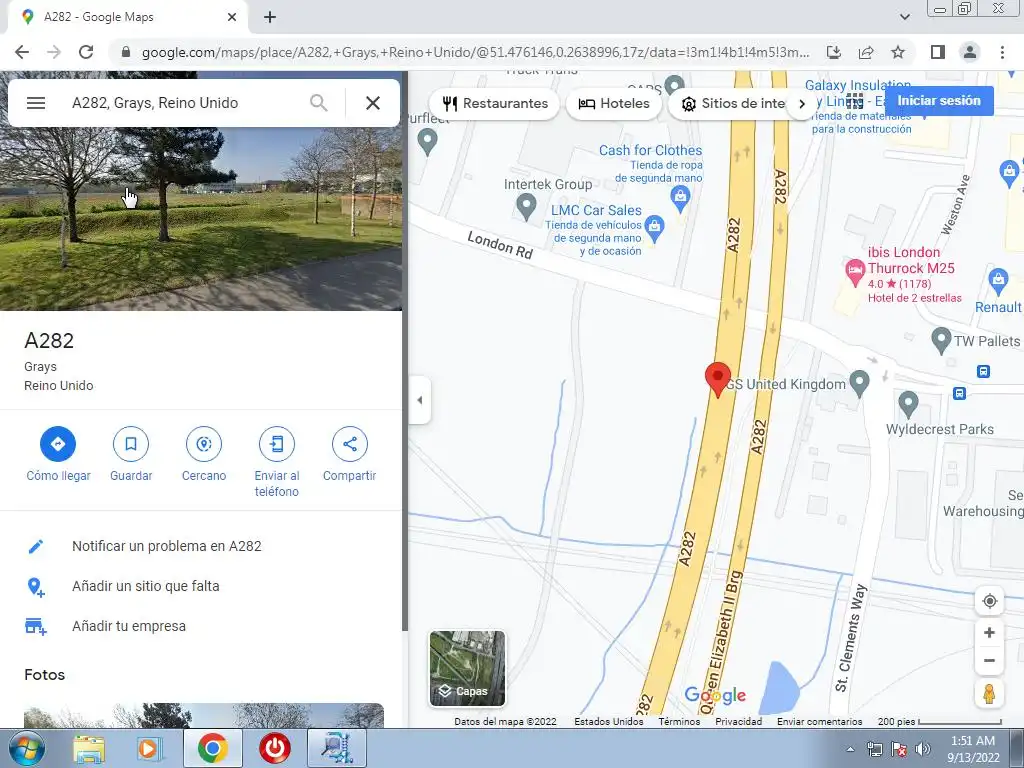Switch map layers via the Capas thumbnail

(467, 668)
